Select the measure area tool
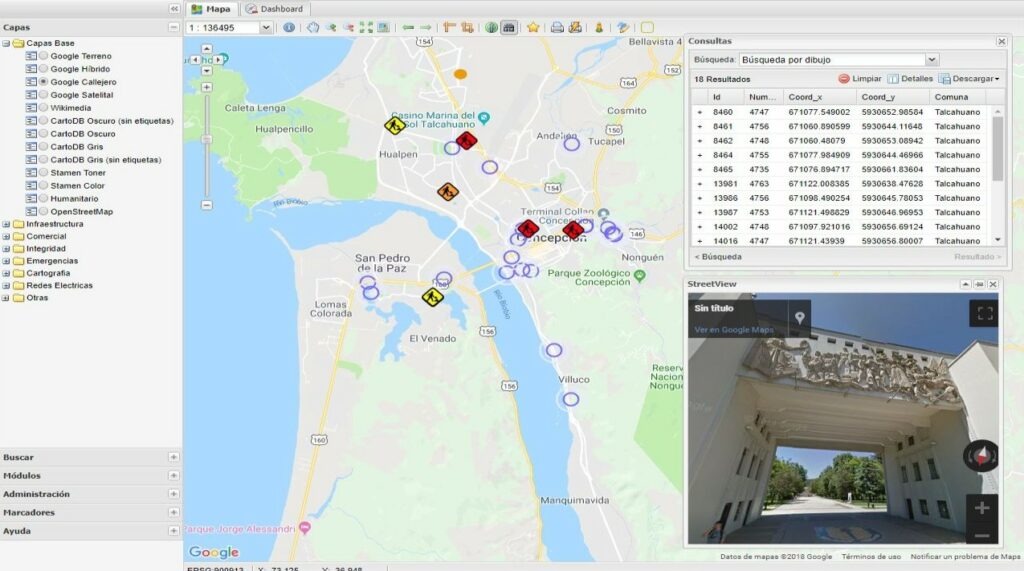 point(467,27)
